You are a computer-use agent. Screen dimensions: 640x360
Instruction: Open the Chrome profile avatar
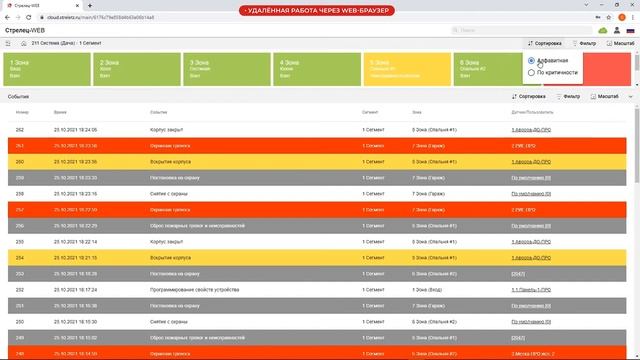622,18
